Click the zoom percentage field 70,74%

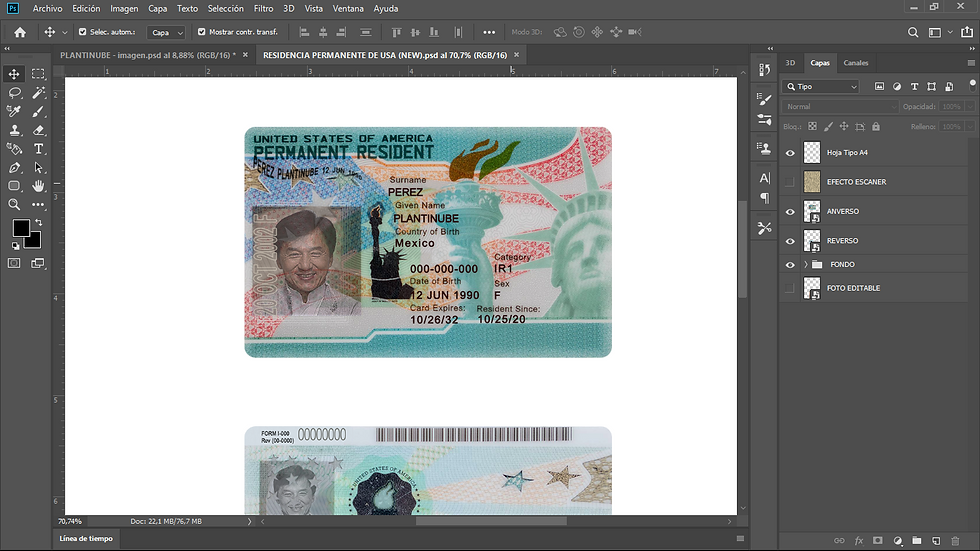(x=70, y=521)
